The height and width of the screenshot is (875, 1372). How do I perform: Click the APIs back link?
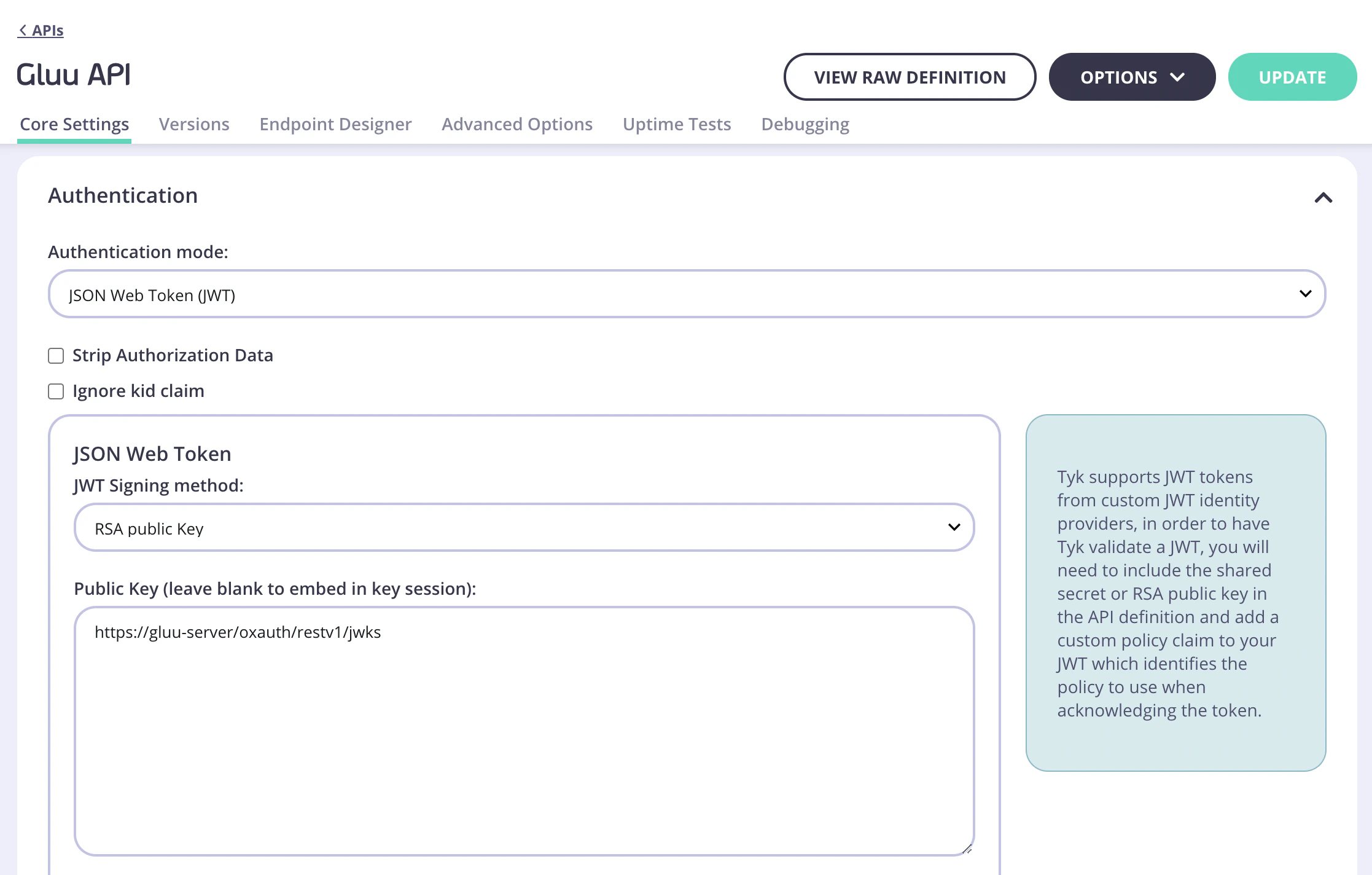(x=47, y=30)
